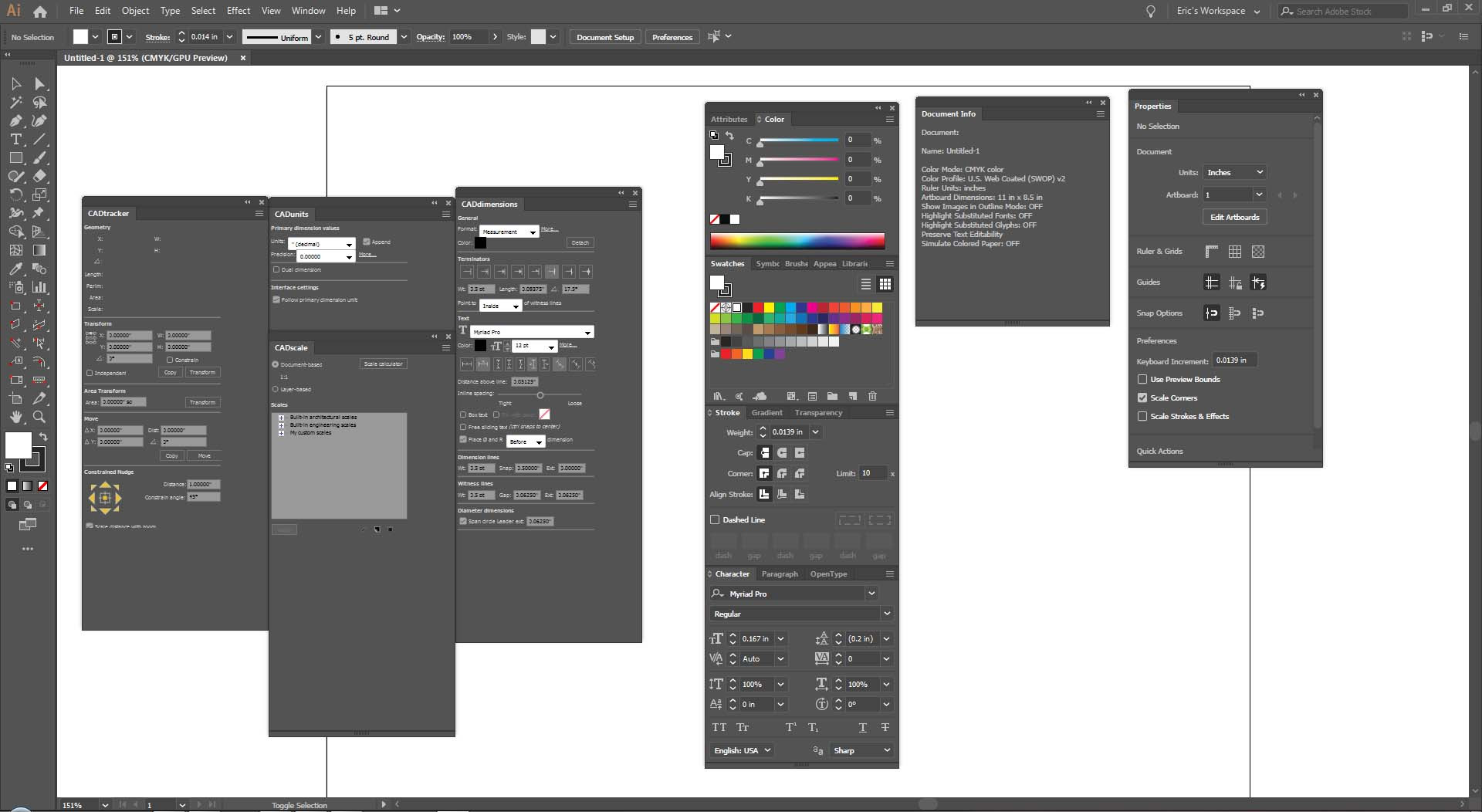Click the color spectrum bar in Color panel

tap(797, 241)
